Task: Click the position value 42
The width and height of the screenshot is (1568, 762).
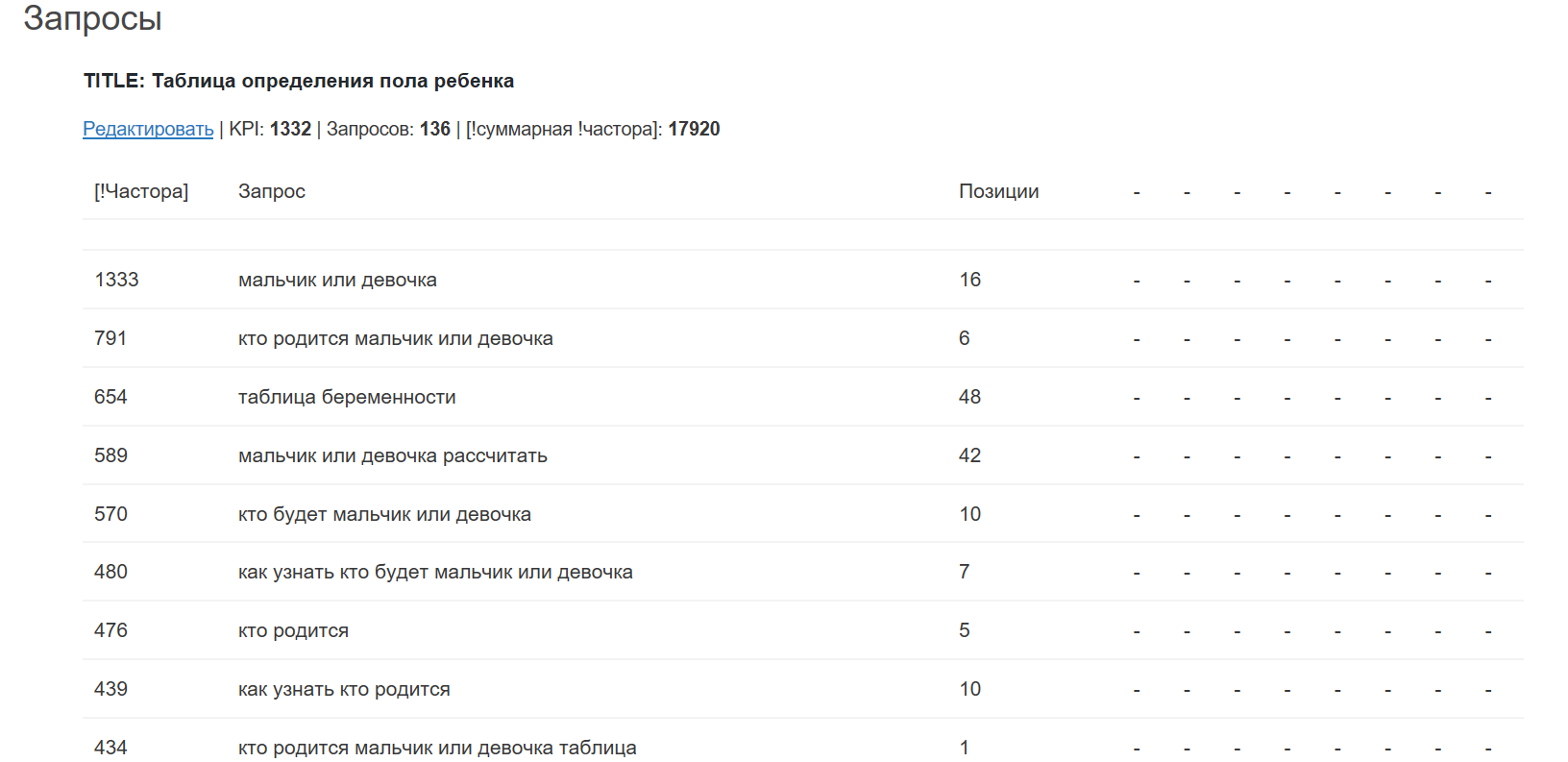Action: pyautogui.click(x=969, y=455)
